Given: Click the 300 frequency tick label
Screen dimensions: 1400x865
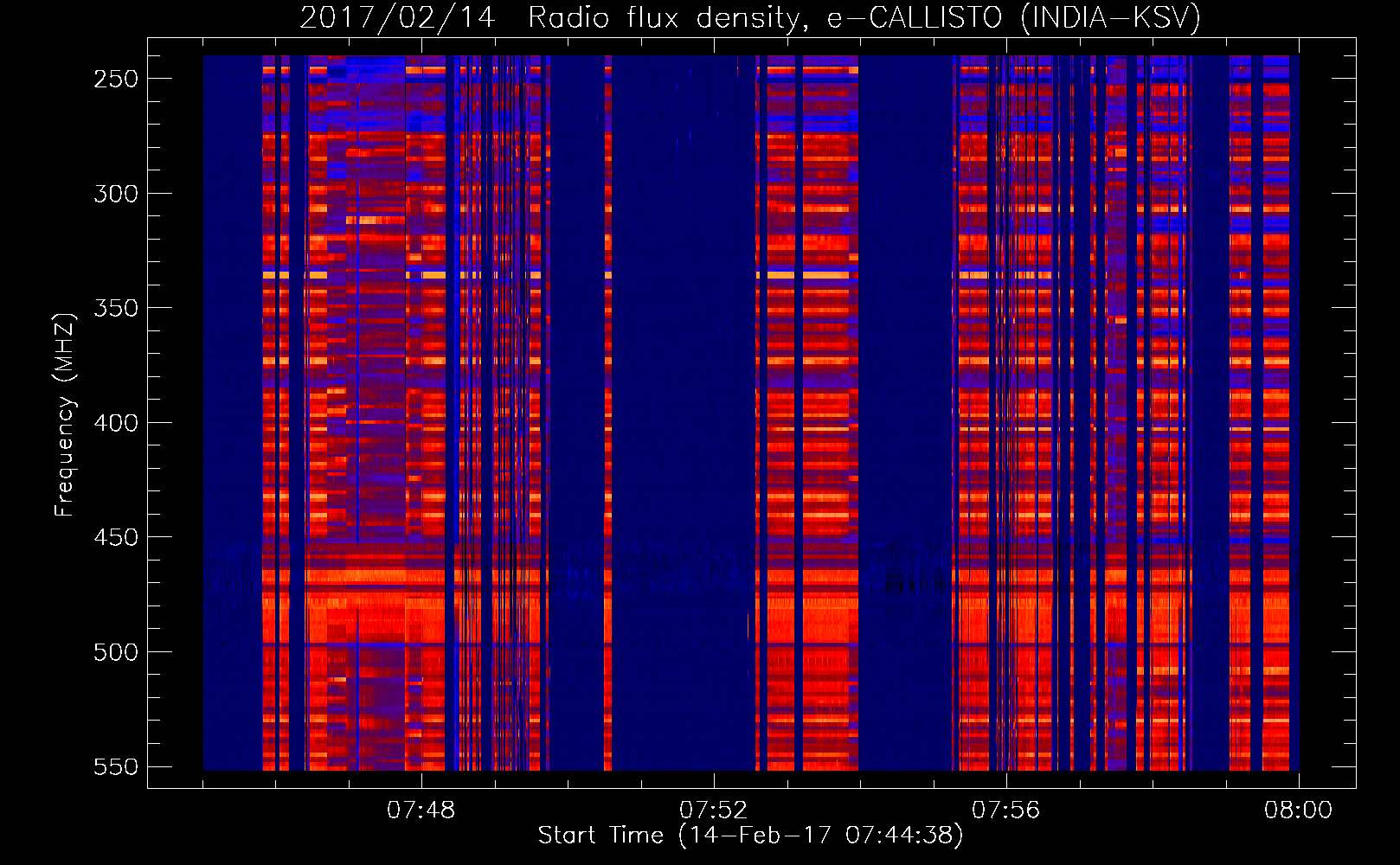Looking at the screenshot, I should click(x=116, y=194).
